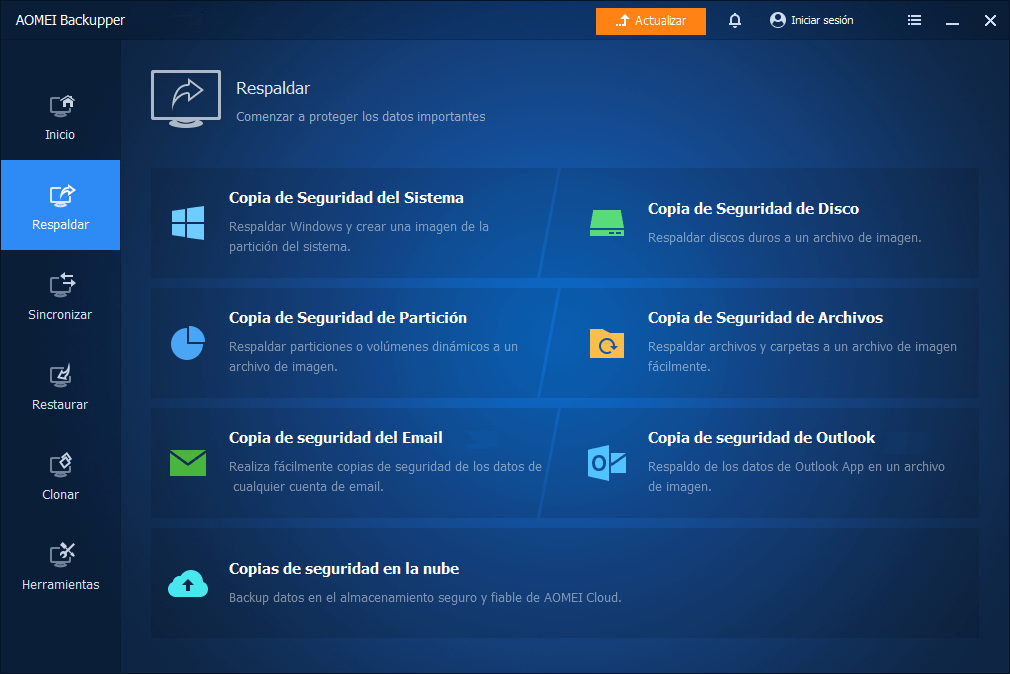Click the green disk drive icon
Viewport: 1010px width, 674px height.
point(607,223)
